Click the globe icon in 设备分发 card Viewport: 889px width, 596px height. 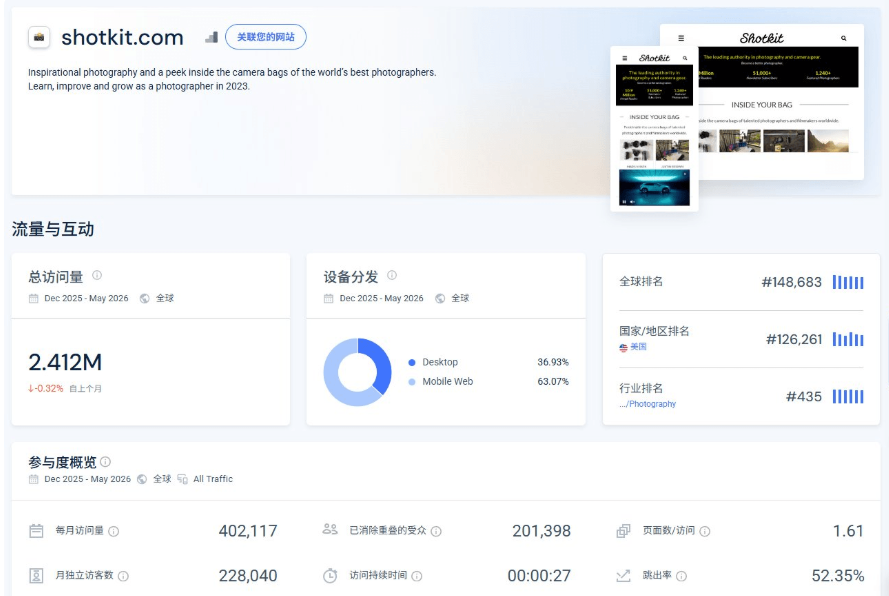pos(440,298)
